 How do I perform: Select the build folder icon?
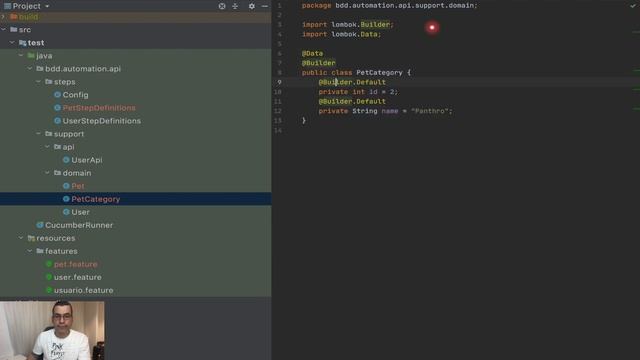[x=13, y=17]
